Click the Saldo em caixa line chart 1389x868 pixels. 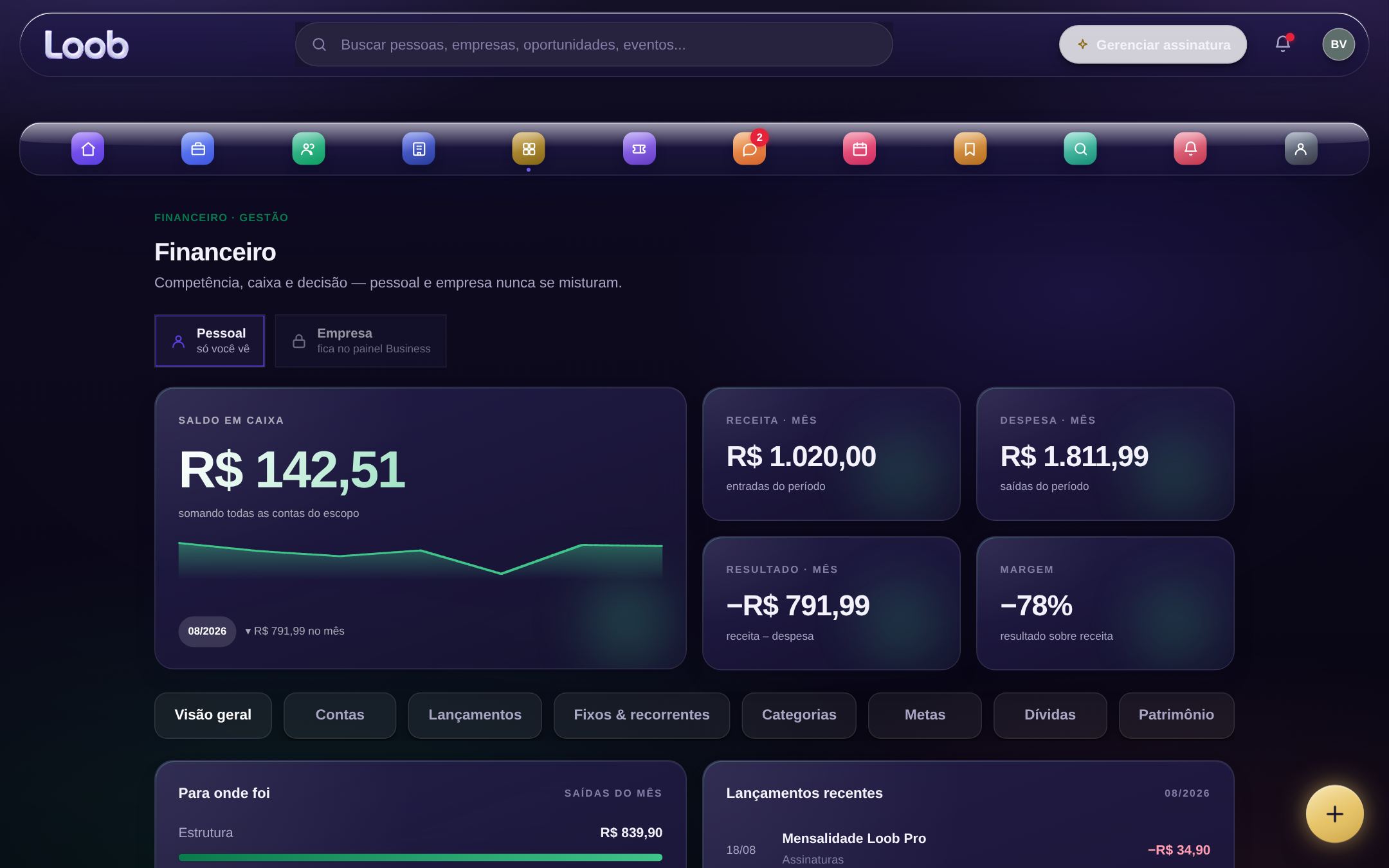pos(421,561)
